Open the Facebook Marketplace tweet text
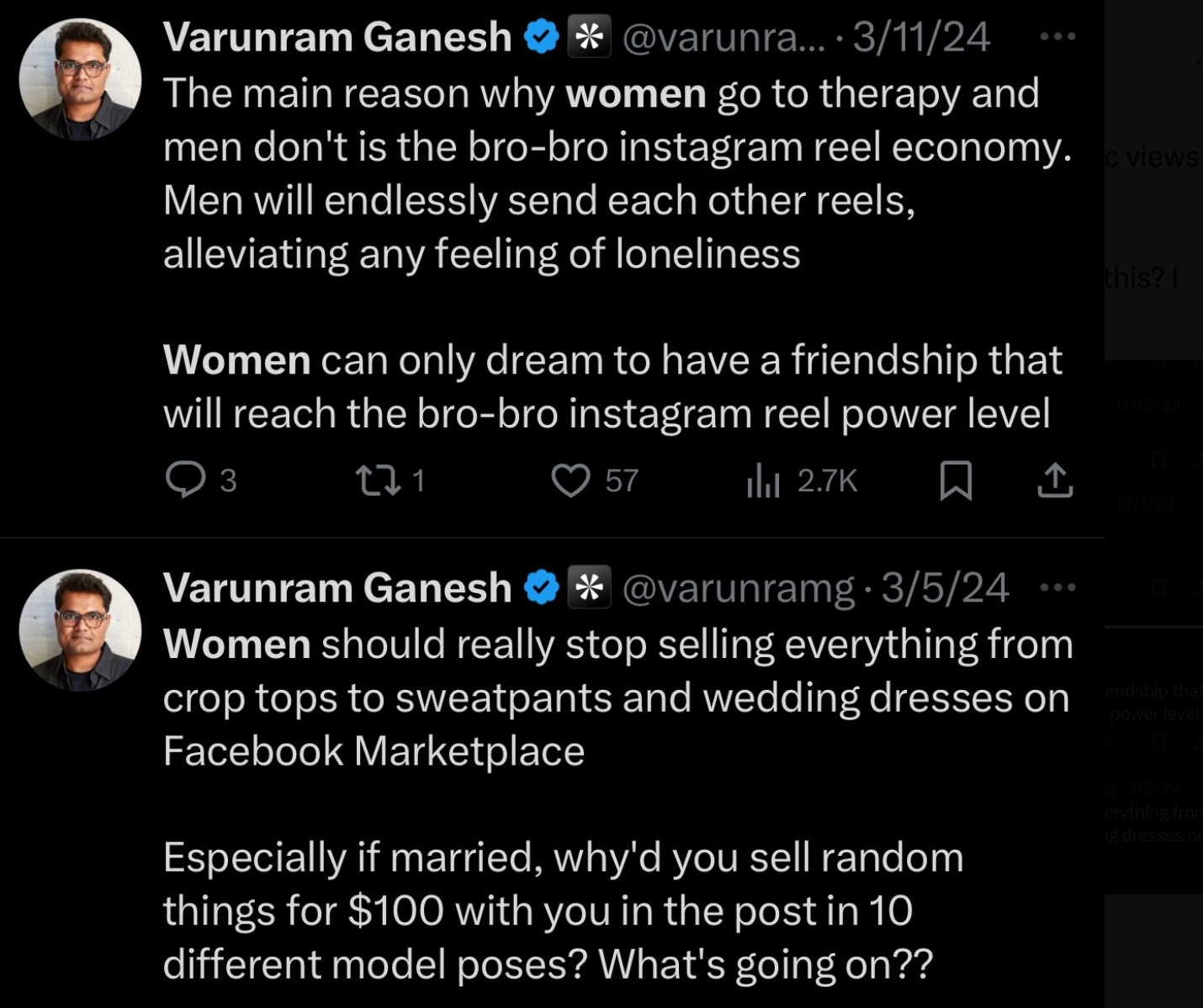This screenshot has height=1008, width=1203. 618,804
